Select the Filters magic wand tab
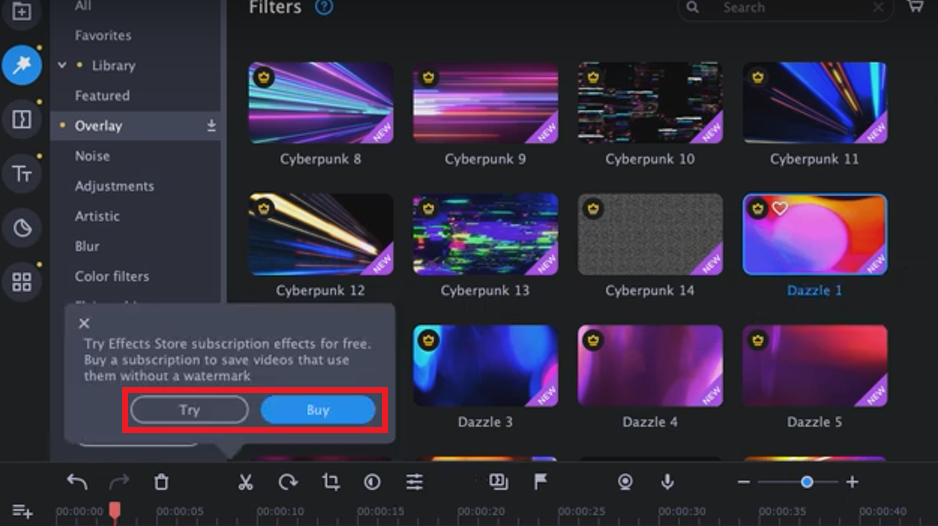Image resolution: width=938 pixels, height=526 pixels. (x=22, y=65)
